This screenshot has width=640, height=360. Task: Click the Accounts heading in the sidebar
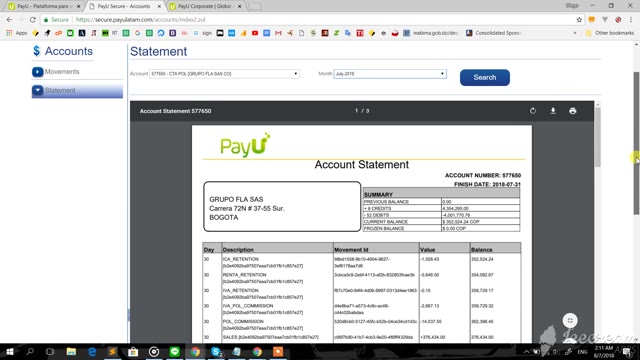pyautogui.click(x=69, y=51)
